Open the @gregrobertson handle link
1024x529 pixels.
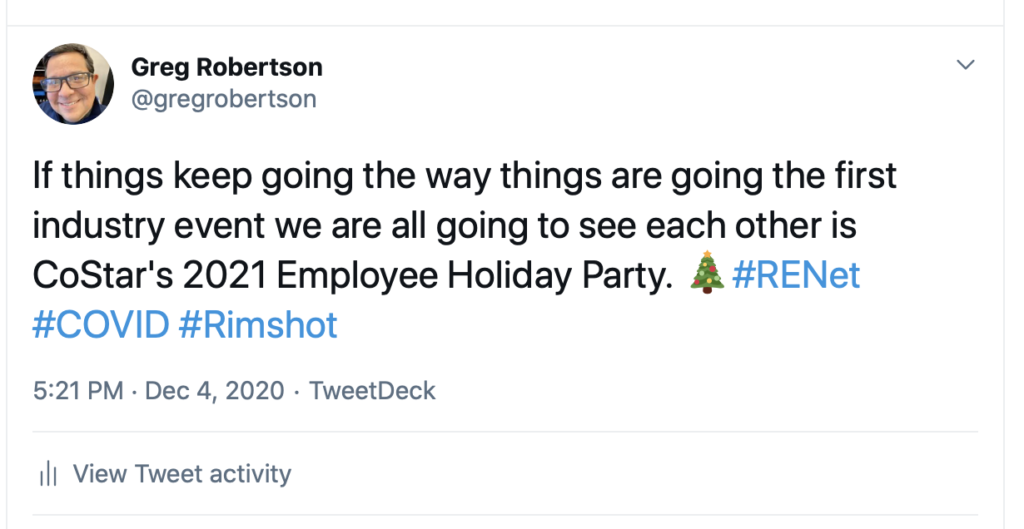pos(224,99)
